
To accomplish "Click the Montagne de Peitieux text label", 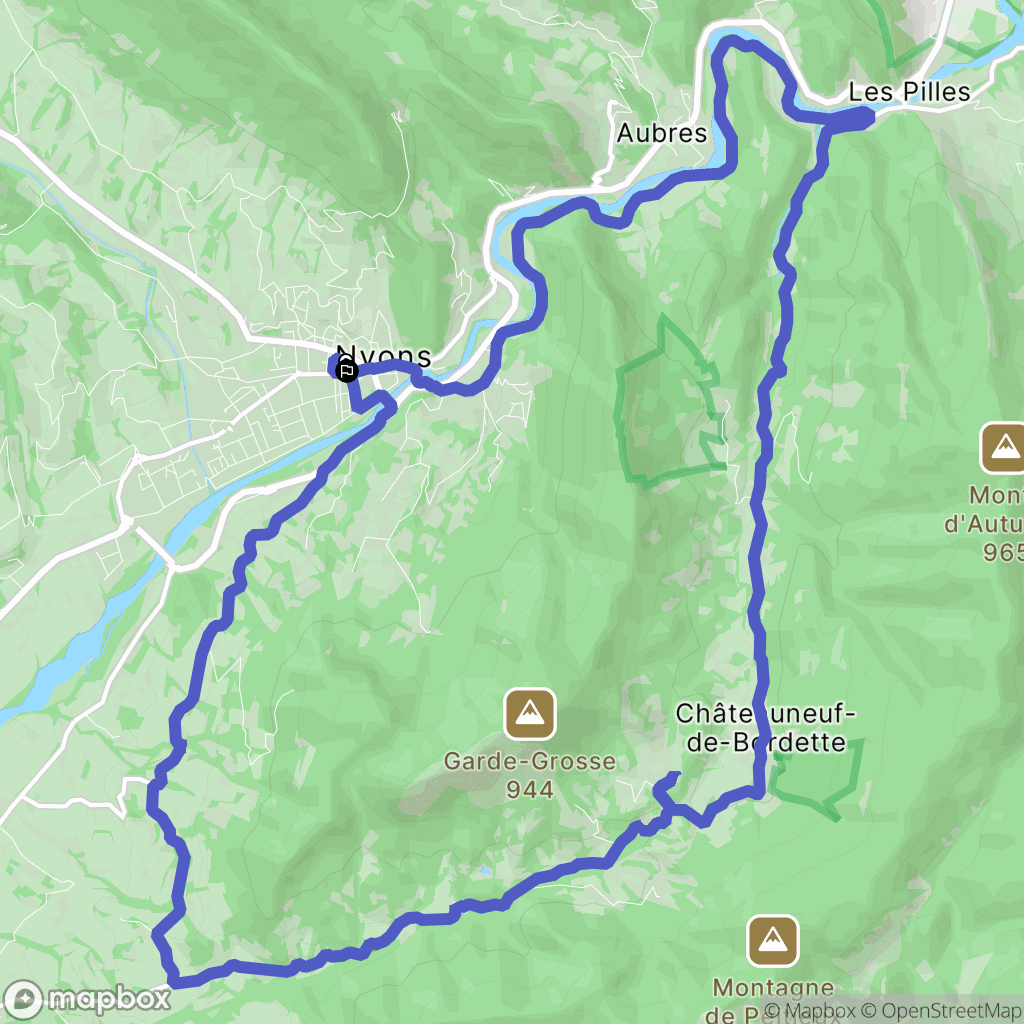I will [773, 999].
